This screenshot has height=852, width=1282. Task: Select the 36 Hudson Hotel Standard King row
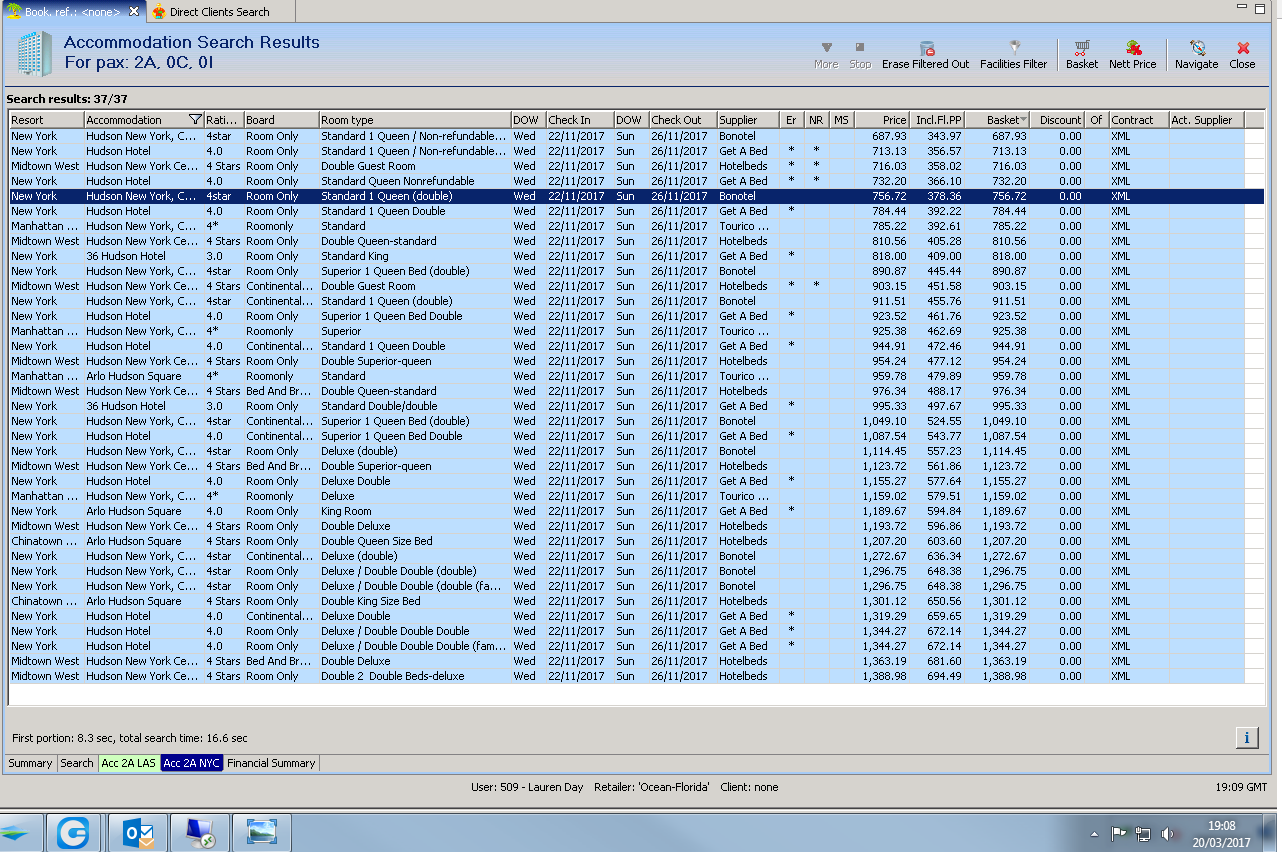[636, 256]
